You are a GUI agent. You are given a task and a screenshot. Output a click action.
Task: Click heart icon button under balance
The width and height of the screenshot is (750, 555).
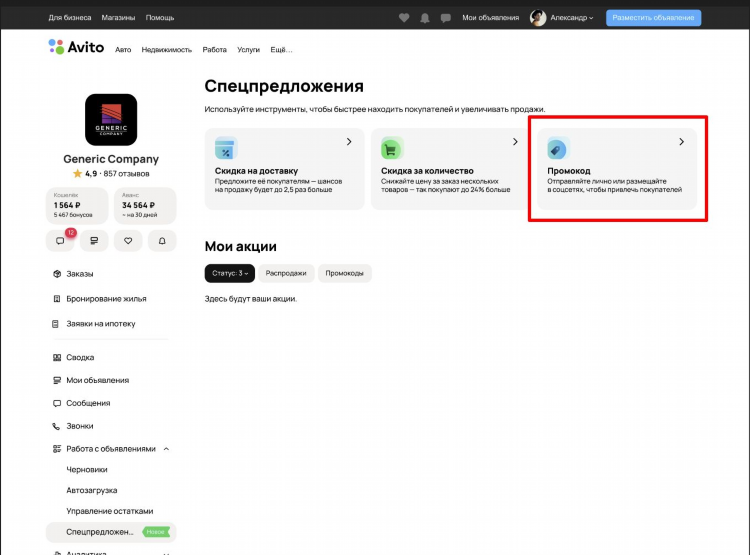pos(128,241)
